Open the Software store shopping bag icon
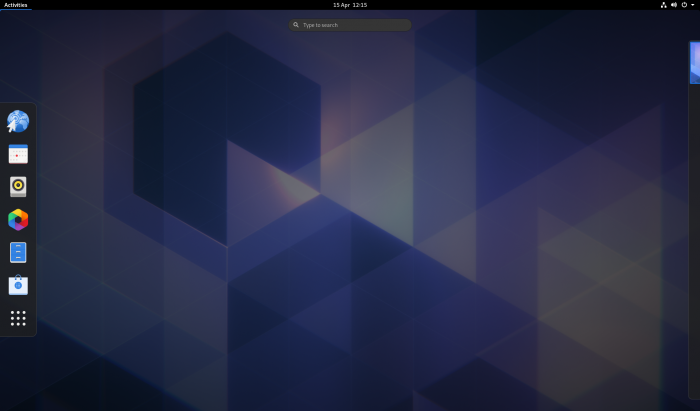The height and width of the screenshot is (411, 700). [18, 285]
